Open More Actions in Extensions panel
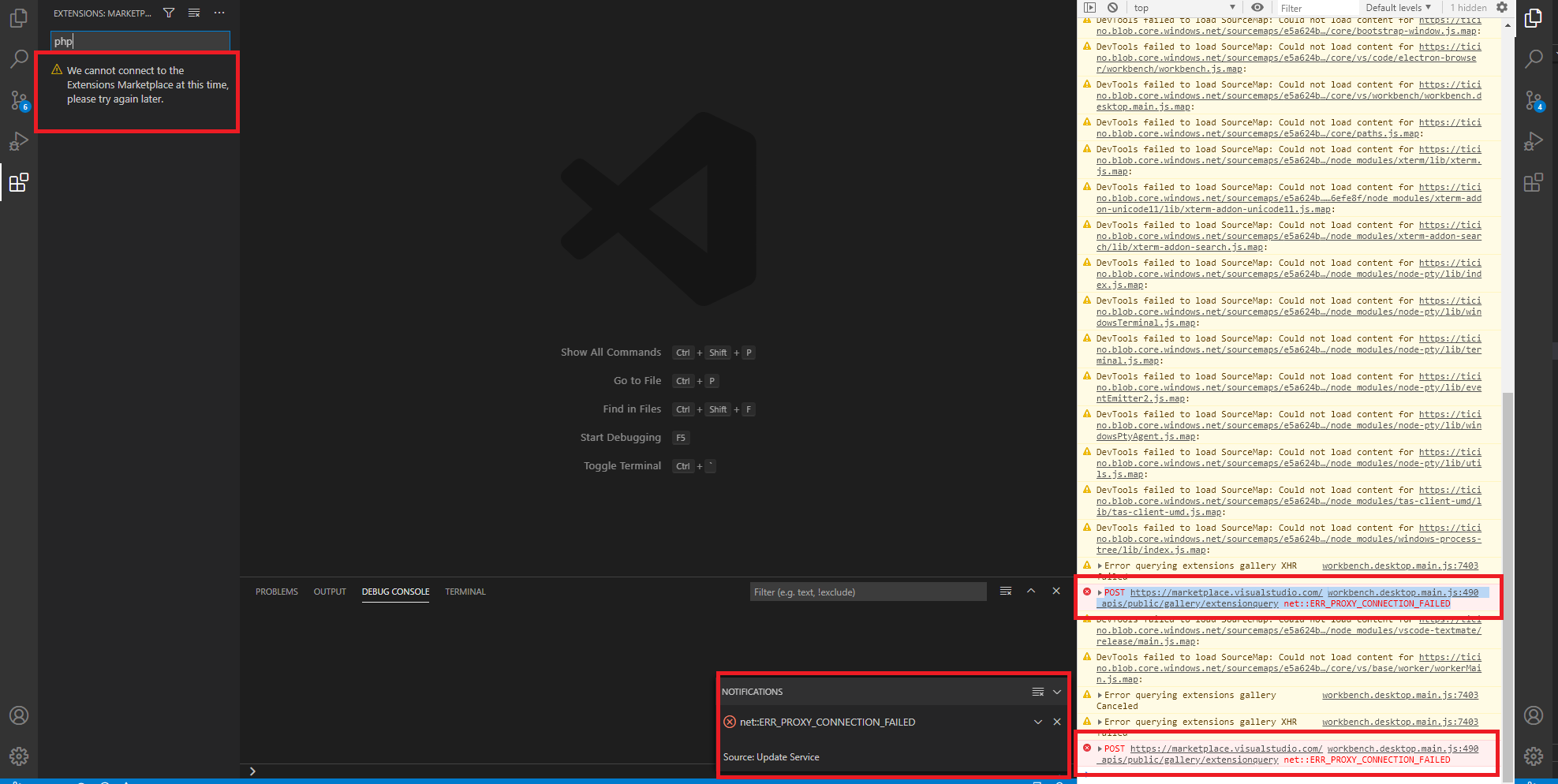Screen dimensions: 1558x784 pos(219,13)
